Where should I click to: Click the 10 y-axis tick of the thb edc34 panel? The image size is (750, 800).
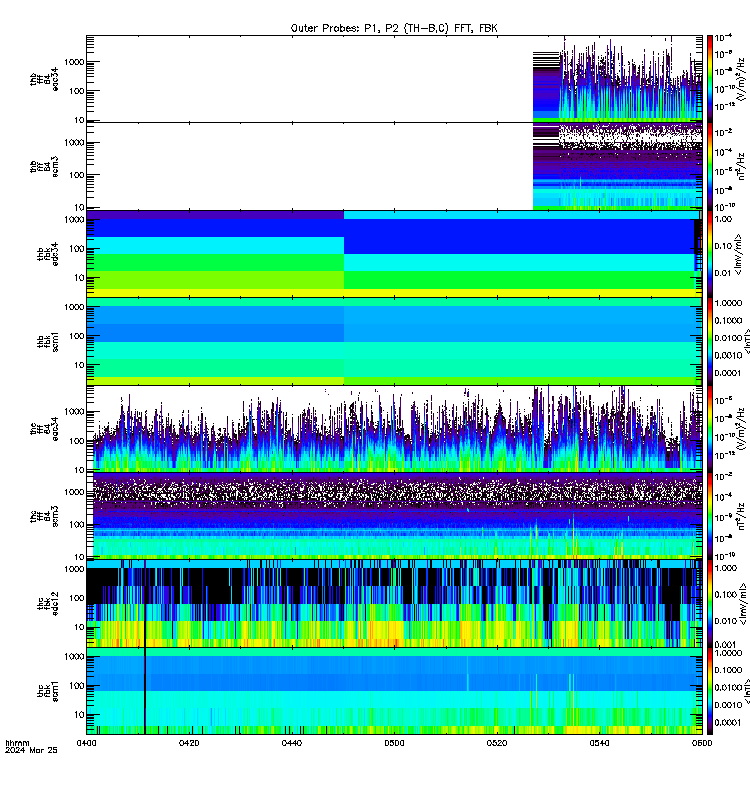pyautogui.click(x=80, y=278)
